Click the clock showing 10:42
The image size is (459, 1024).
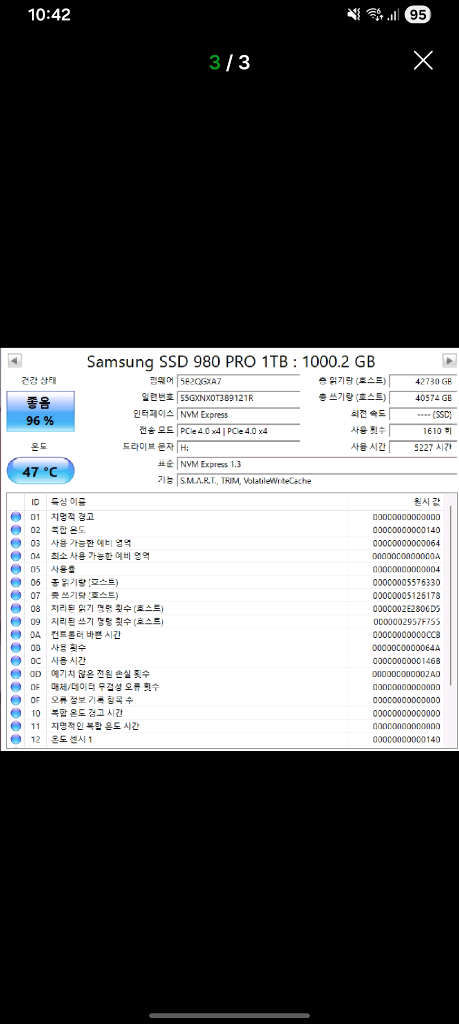pos(49,14)
